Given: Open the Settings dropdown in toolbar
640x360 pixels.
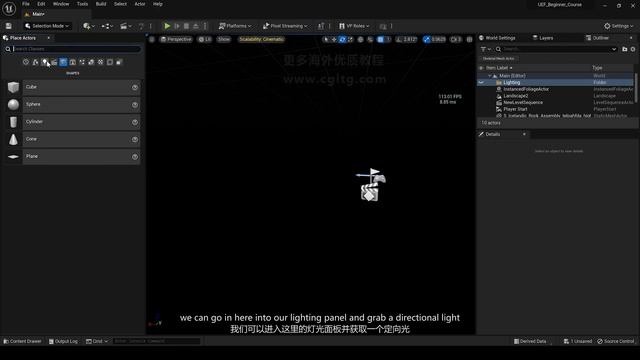Looking at the screenshot, I should (x=618, y=26).
